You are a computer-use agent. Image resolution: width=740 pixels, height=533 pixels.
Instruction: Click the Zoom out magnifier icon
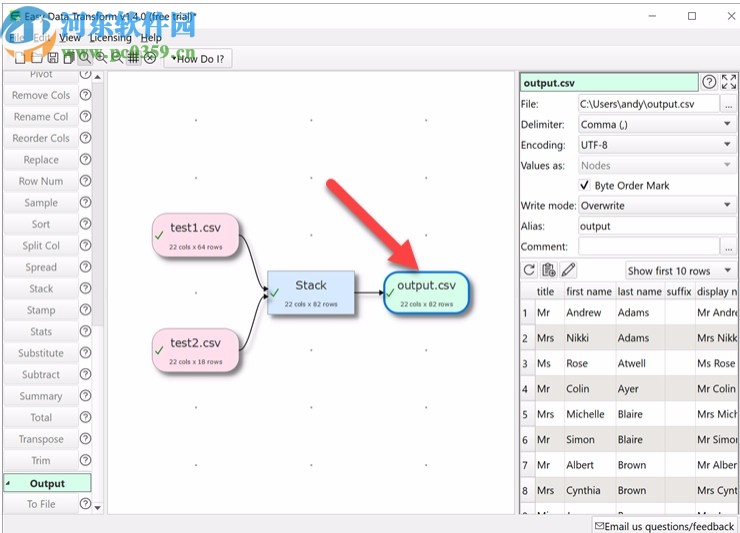[117, 58]
